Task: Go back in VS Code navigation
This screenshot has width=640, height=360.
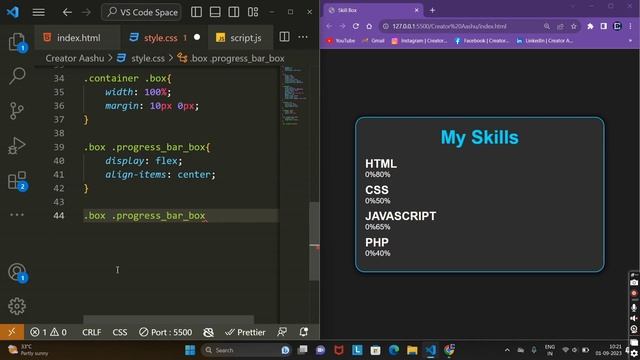Action: [x=67, y=12]
